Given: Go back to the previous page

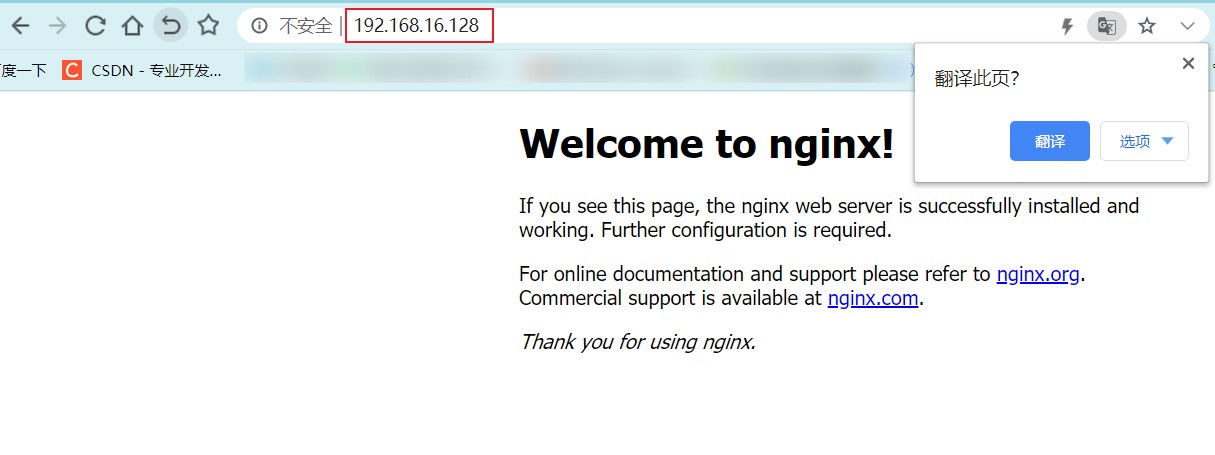Looking at the screenshot, I should click(x=20, y=26).
